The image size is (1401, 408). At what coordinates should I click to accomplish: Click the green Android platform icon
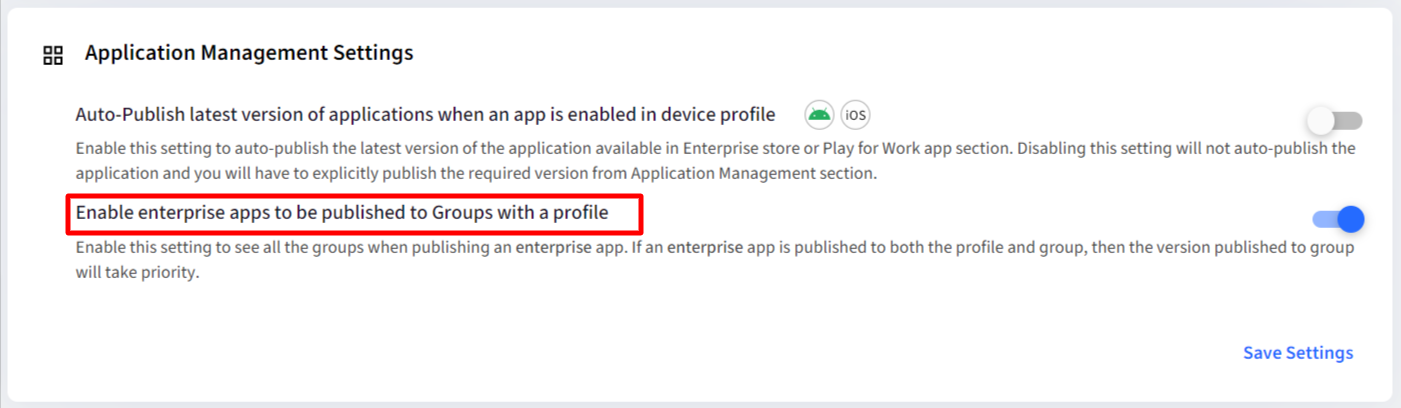pyautogui.click(x=819, y=115)
